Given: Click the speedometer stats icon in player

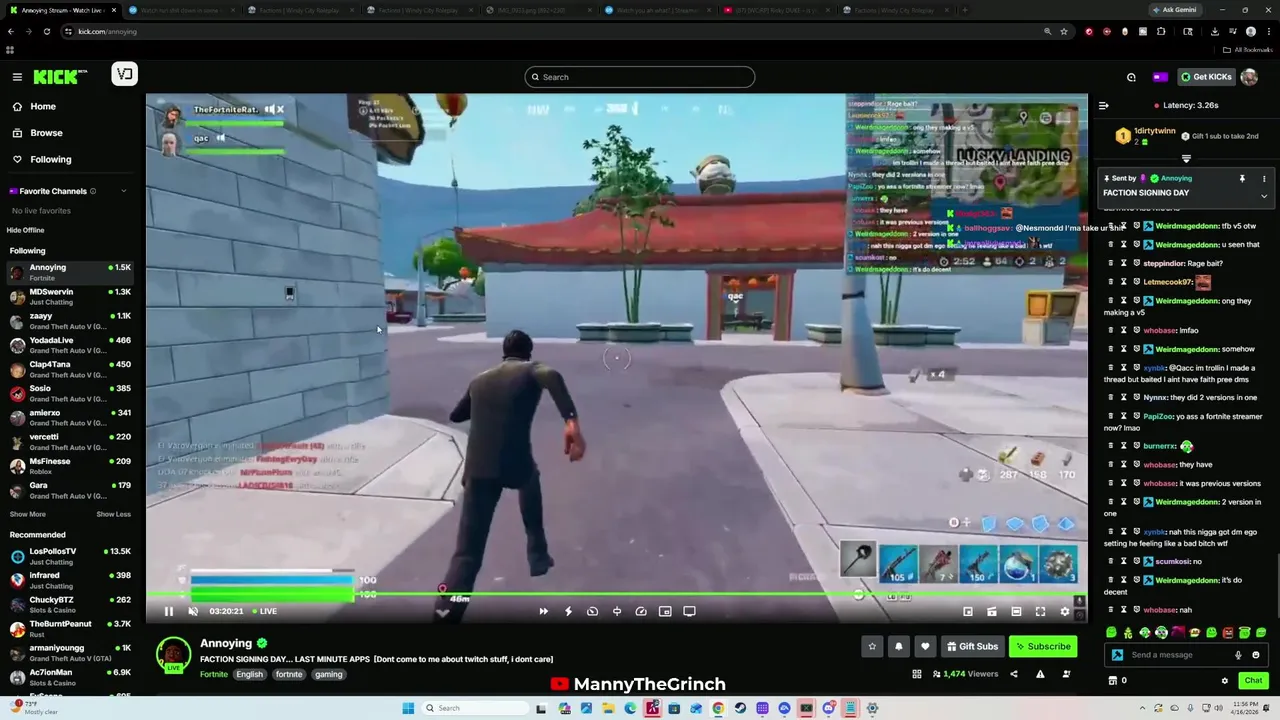Looking at the screenshot, I should coord(641,611).
